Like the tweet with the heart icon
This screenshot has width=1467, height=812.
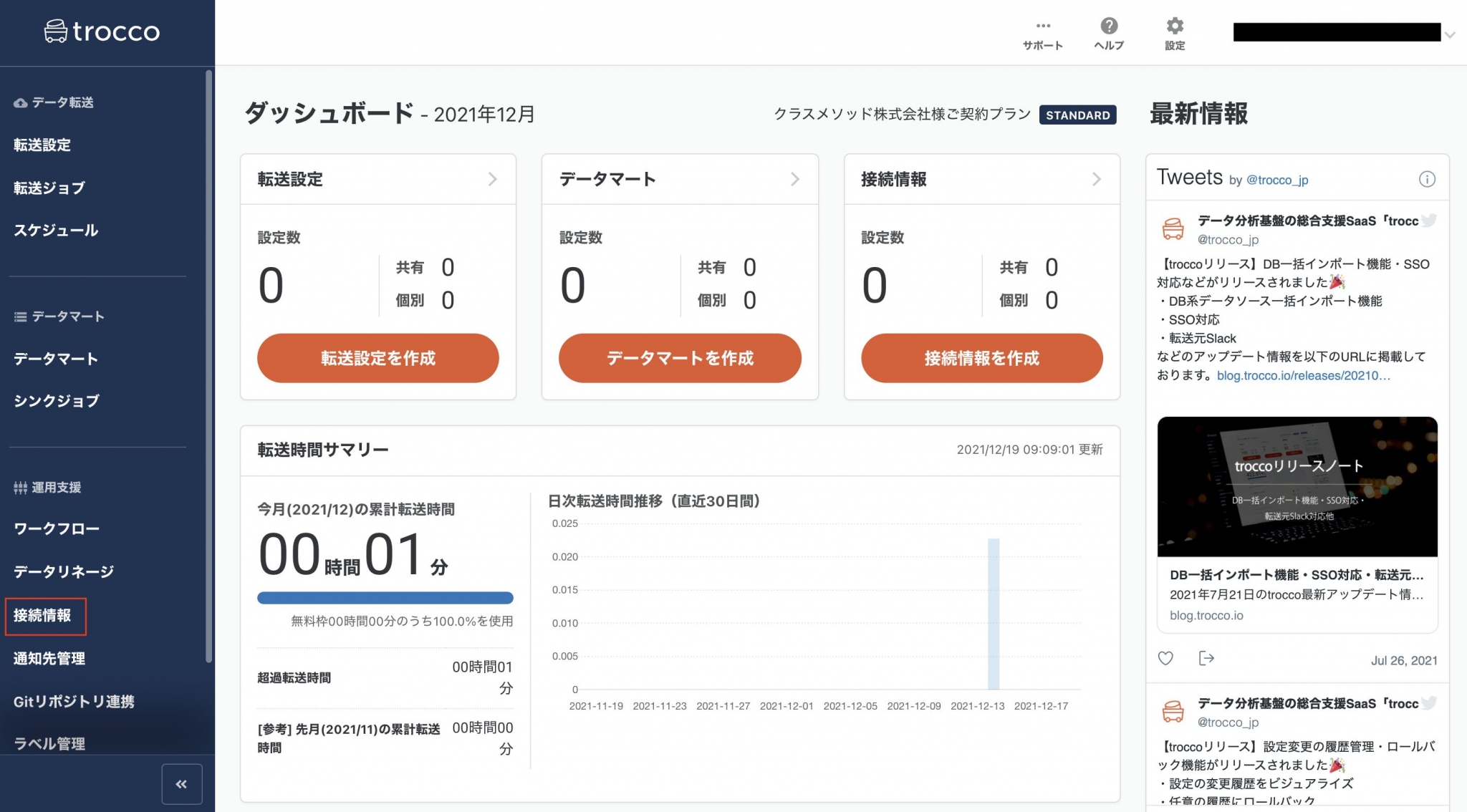coord(1165,659)
